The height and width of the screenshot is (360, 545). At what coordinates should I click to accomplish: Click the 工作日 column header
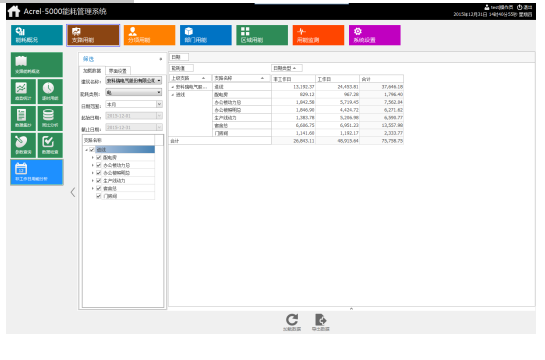click(x=337, y=79)
